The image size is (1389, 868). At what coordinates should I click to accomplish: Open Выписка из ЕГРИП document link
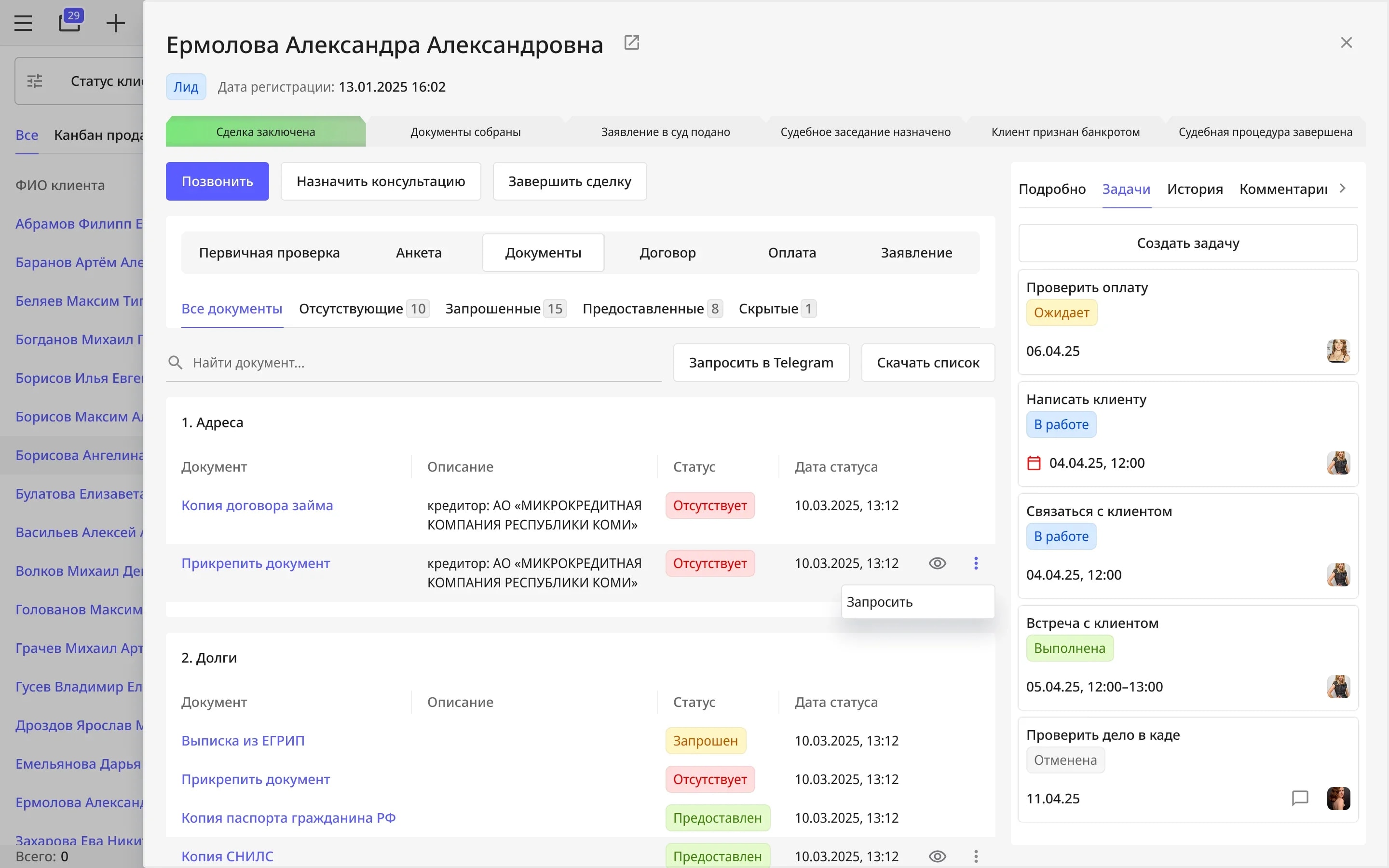pos(243,741)
